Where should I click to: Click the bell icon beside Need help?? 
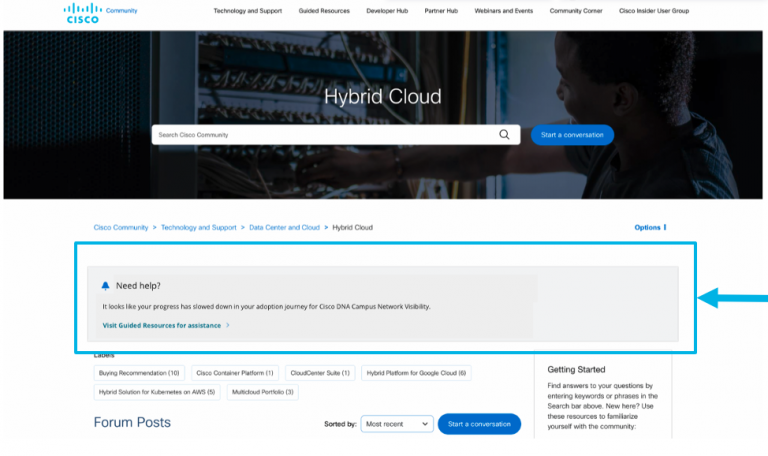click(106, 285)
